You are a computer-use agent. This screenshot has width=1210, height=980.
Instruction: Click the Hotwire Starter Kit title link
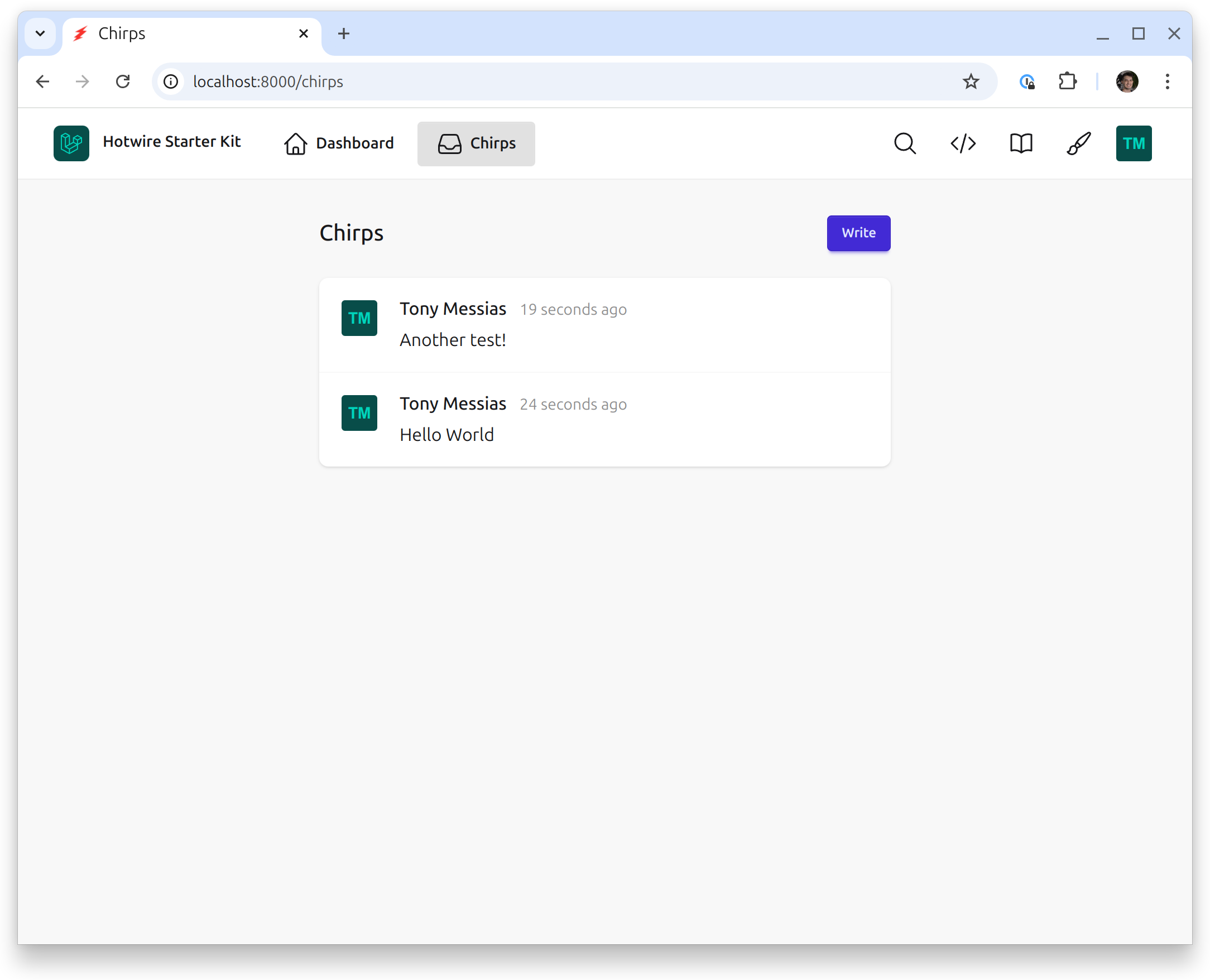(x=172, y=142)
